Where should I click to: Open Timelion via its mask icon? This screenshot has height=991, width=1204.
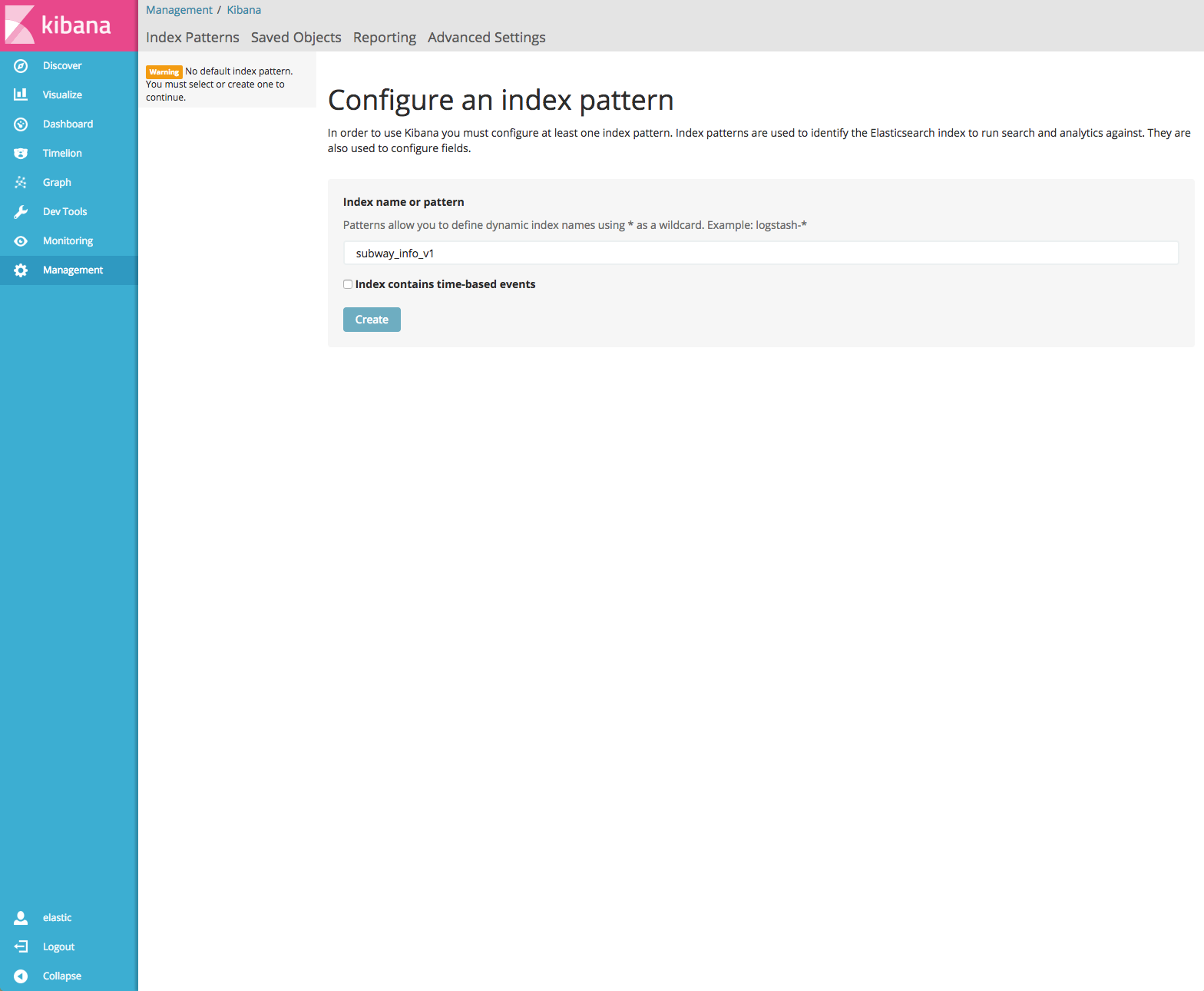21,154
